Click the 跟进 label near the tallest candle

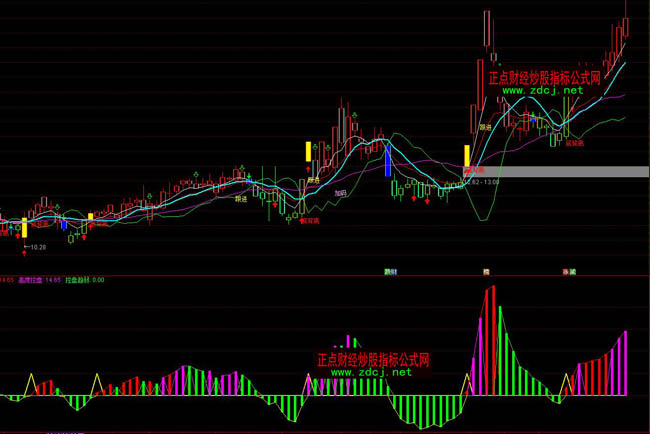click(485, 128)
